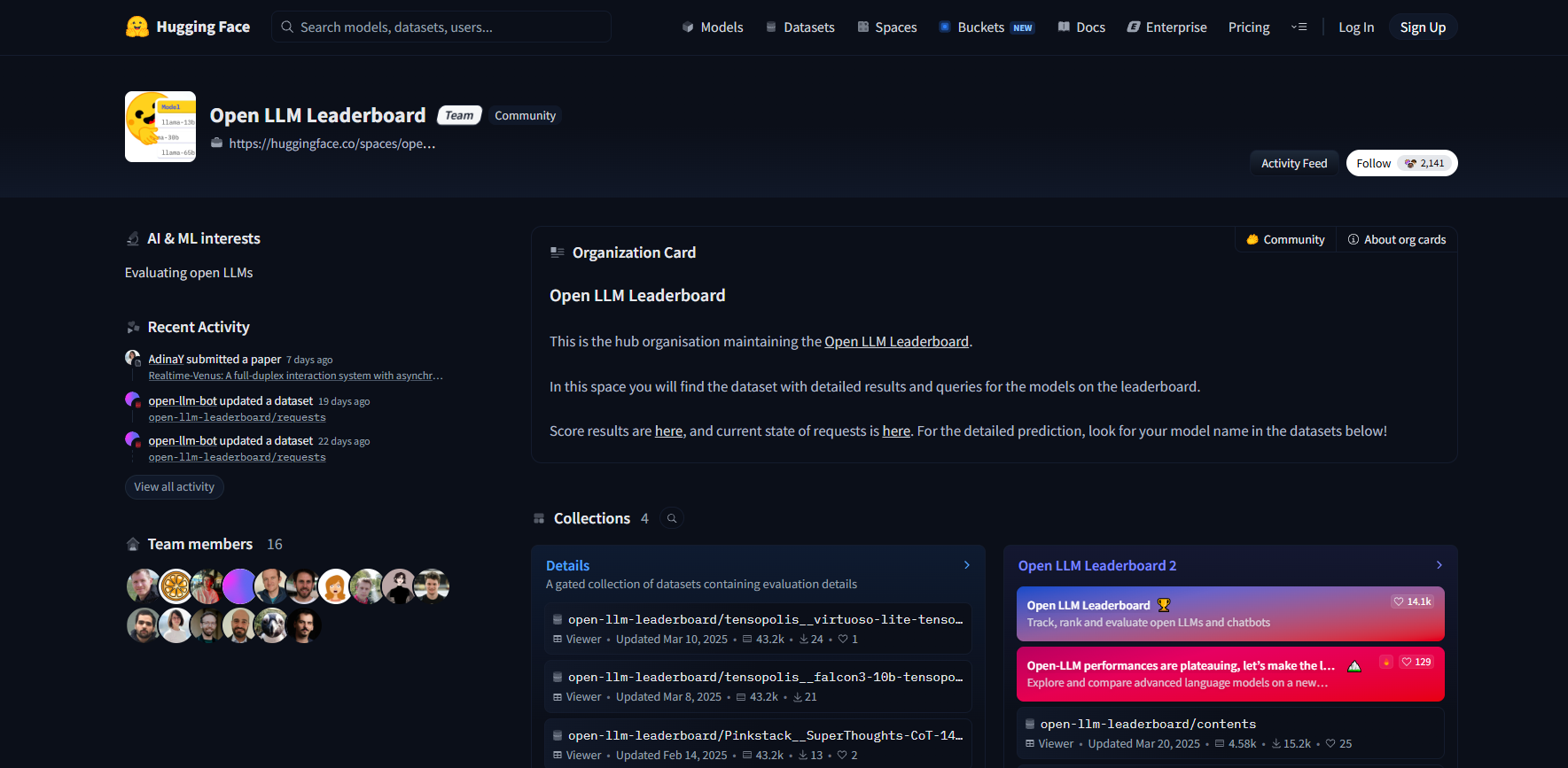Screen dimensions: 1568x768
Task: Click the cartoon red-haired team member avatar
Action: (x=335, y=586)
